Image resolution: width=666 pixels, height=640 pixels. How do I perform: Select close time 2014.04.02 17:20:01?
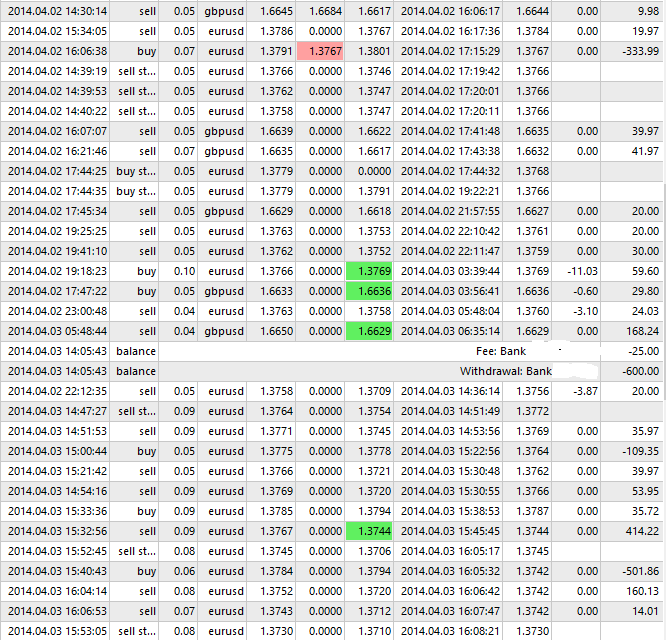(x=450, y=91)
